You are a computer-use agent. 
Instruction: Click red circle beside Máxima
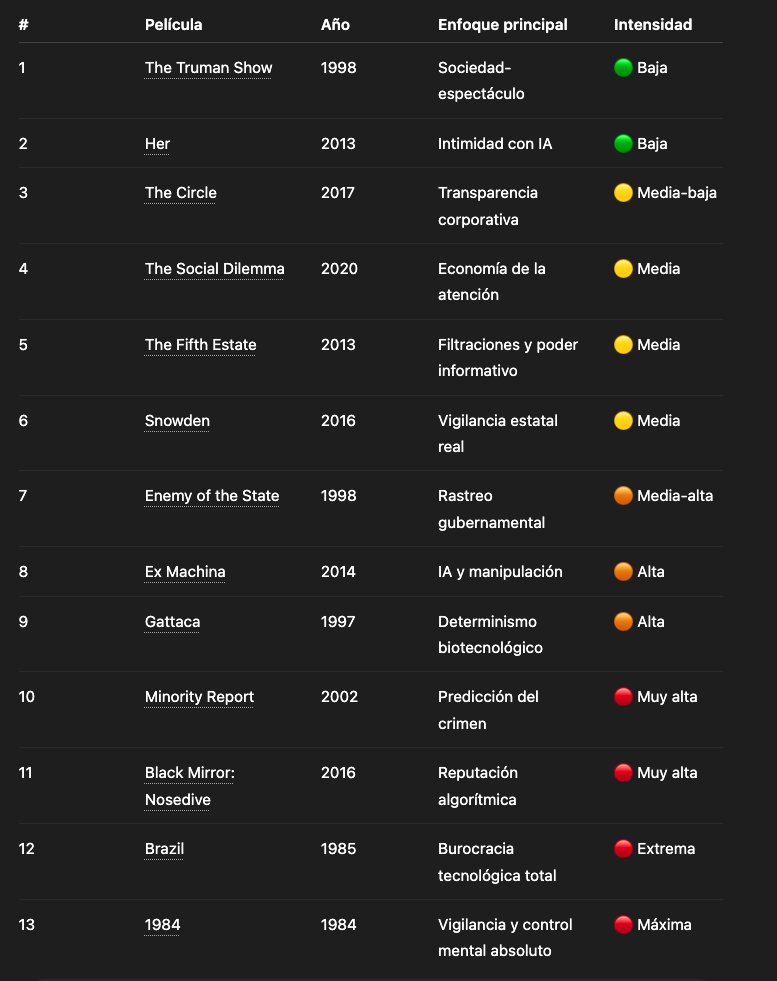pyautogui.click(x=623, y=925)
